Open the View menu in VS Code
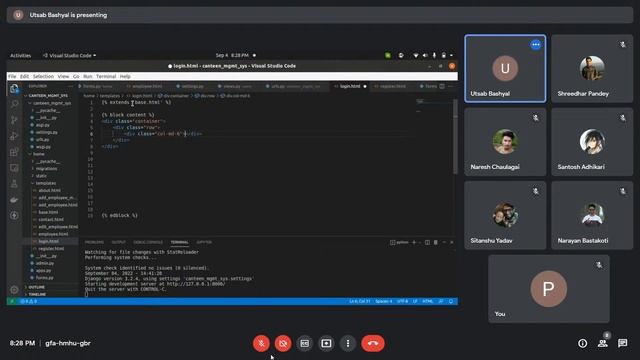Viewport: 640px width, 360px height. [63, 76]
